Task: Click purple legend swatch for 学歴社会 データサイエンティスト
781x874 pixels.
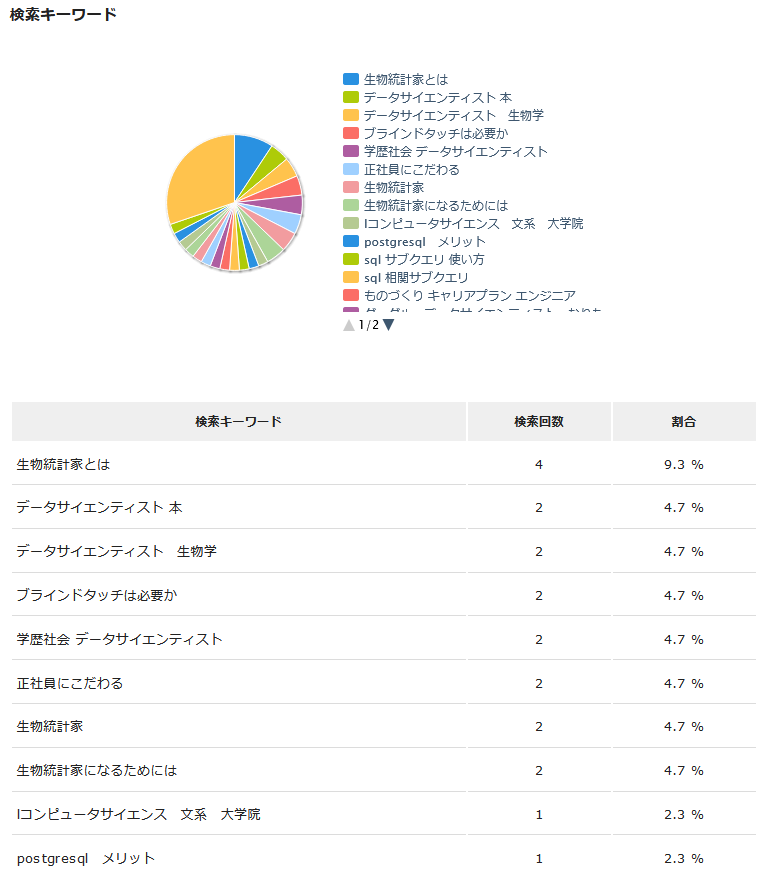Action: pyautogui.click(x=351, y=151)
